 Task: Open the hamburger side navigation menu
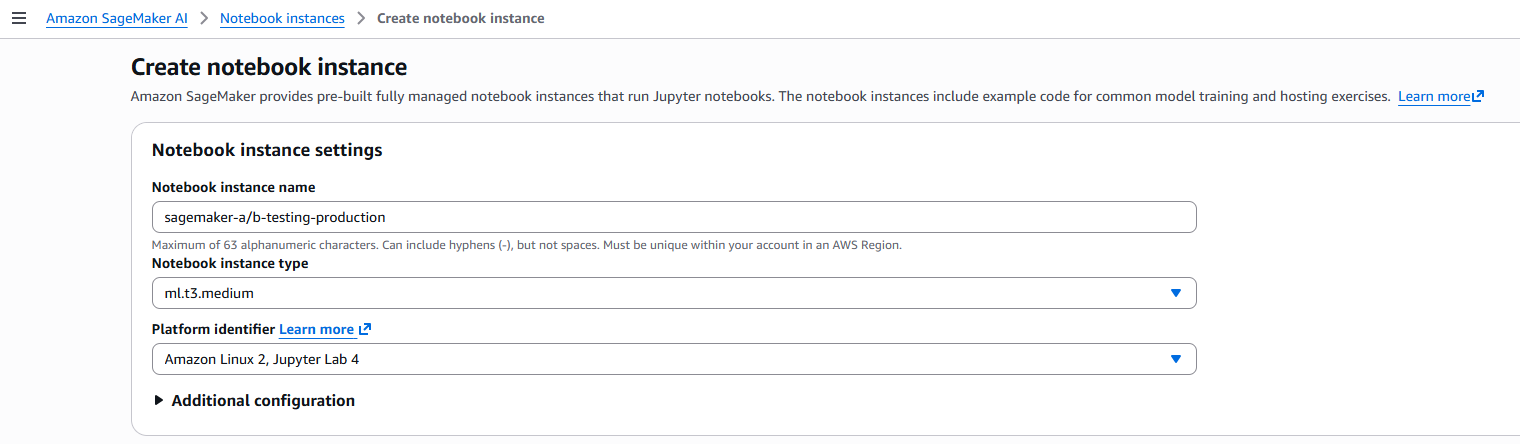(18, 19)
